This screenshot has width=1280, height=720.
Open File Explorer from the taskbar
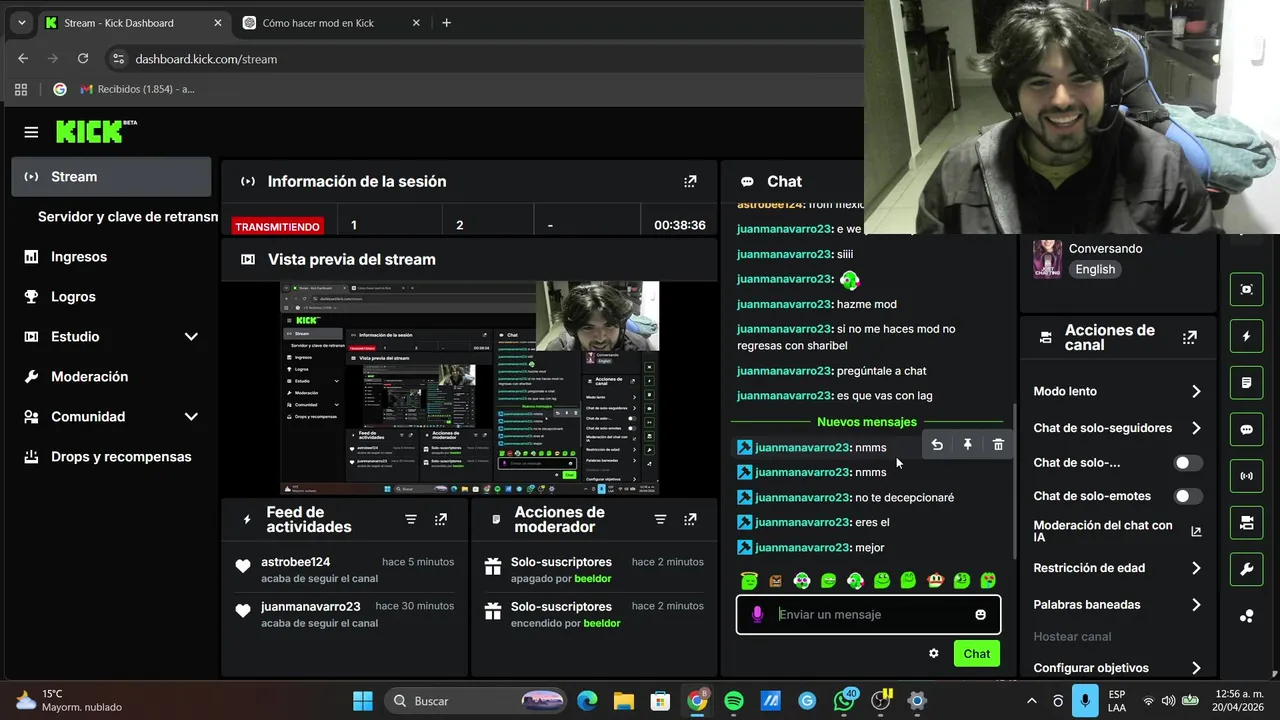point(624,701)
